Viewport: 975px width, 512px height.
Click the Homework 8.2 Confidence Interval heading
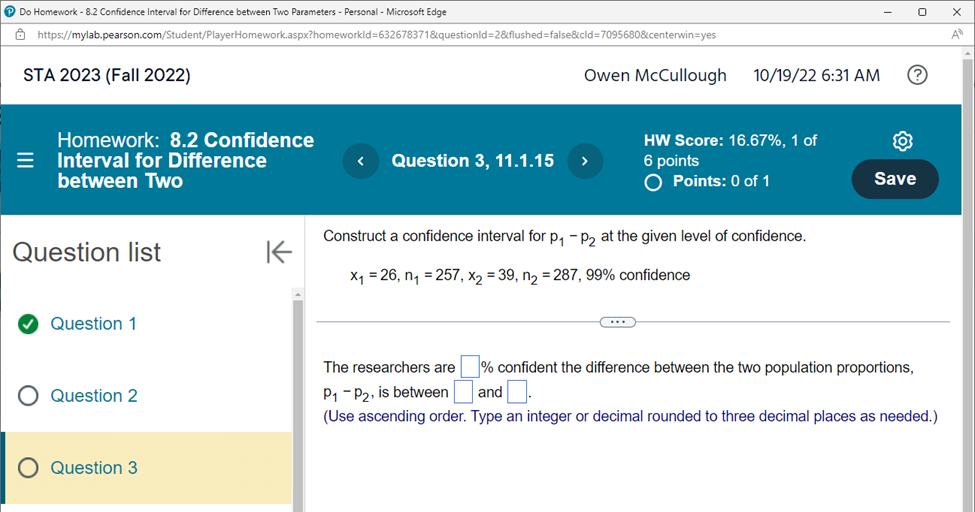coord(185,161)
